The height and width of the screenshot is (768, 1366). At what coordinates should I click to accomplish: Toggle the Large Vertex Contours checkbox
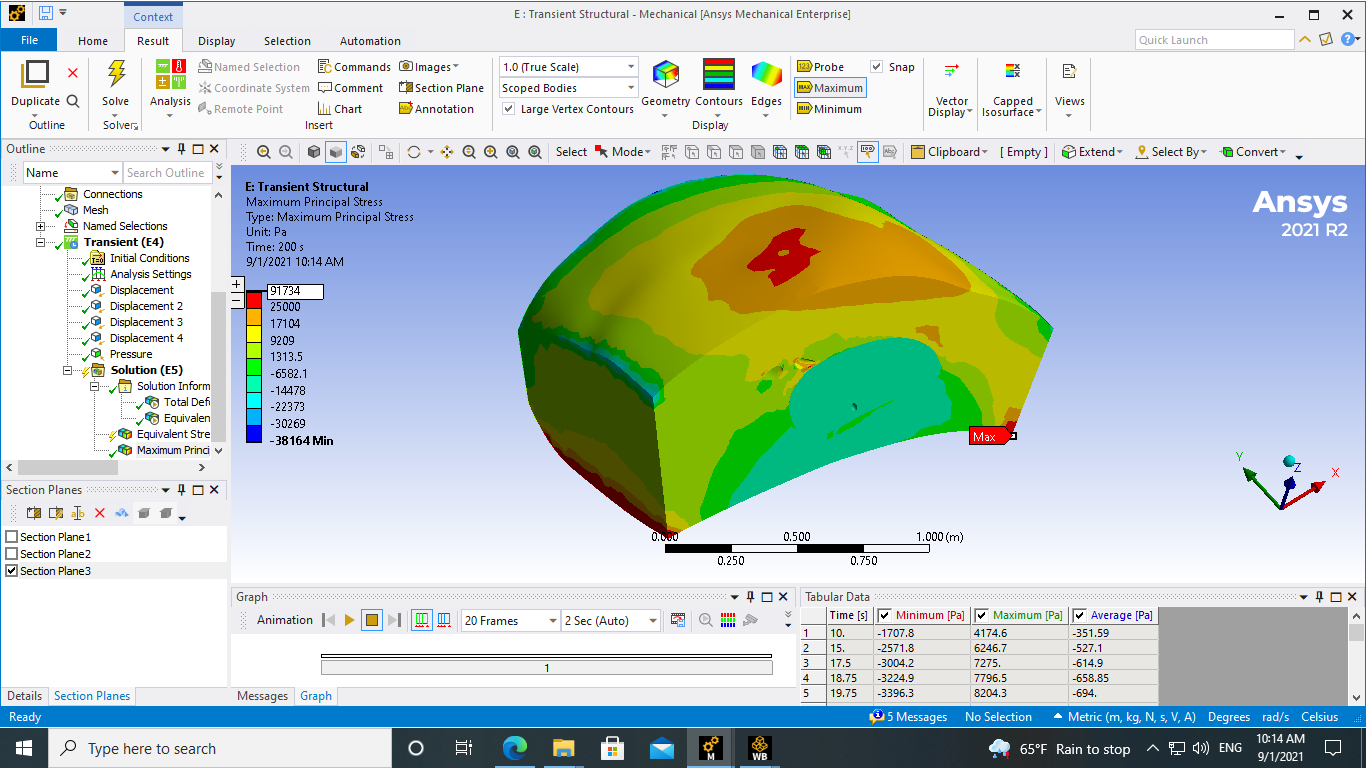pos(509,109)
